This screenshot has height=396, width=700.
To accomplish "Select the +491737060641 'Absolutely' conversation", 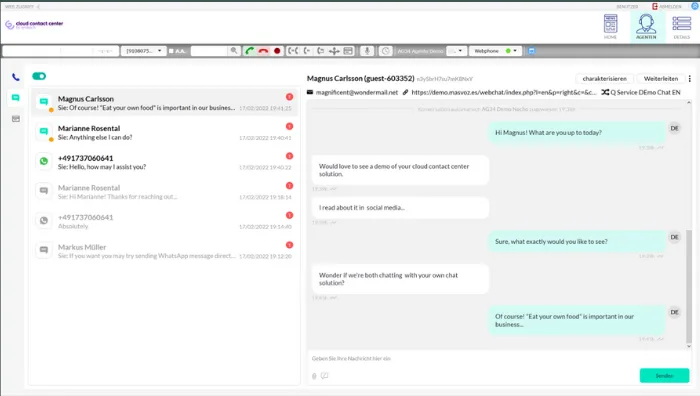I will point(164,221).
